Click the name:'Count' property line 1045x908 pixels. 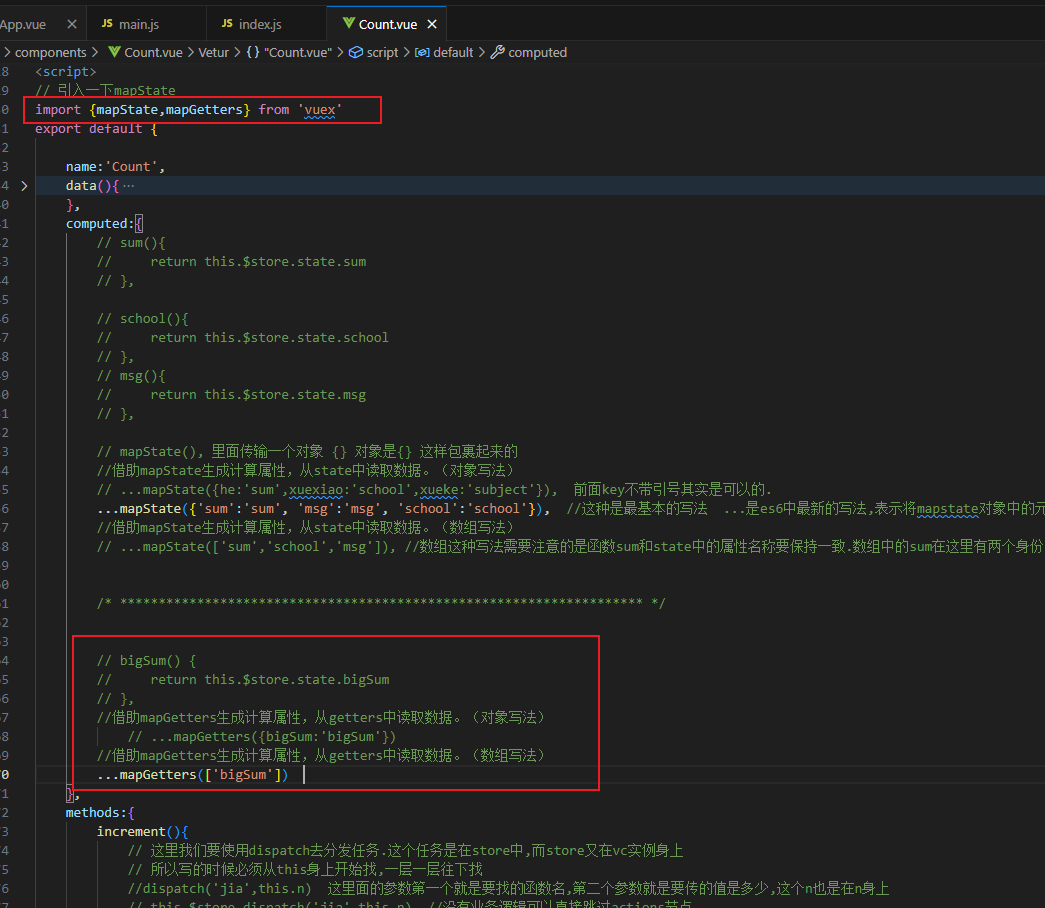(x=115, y=167)
